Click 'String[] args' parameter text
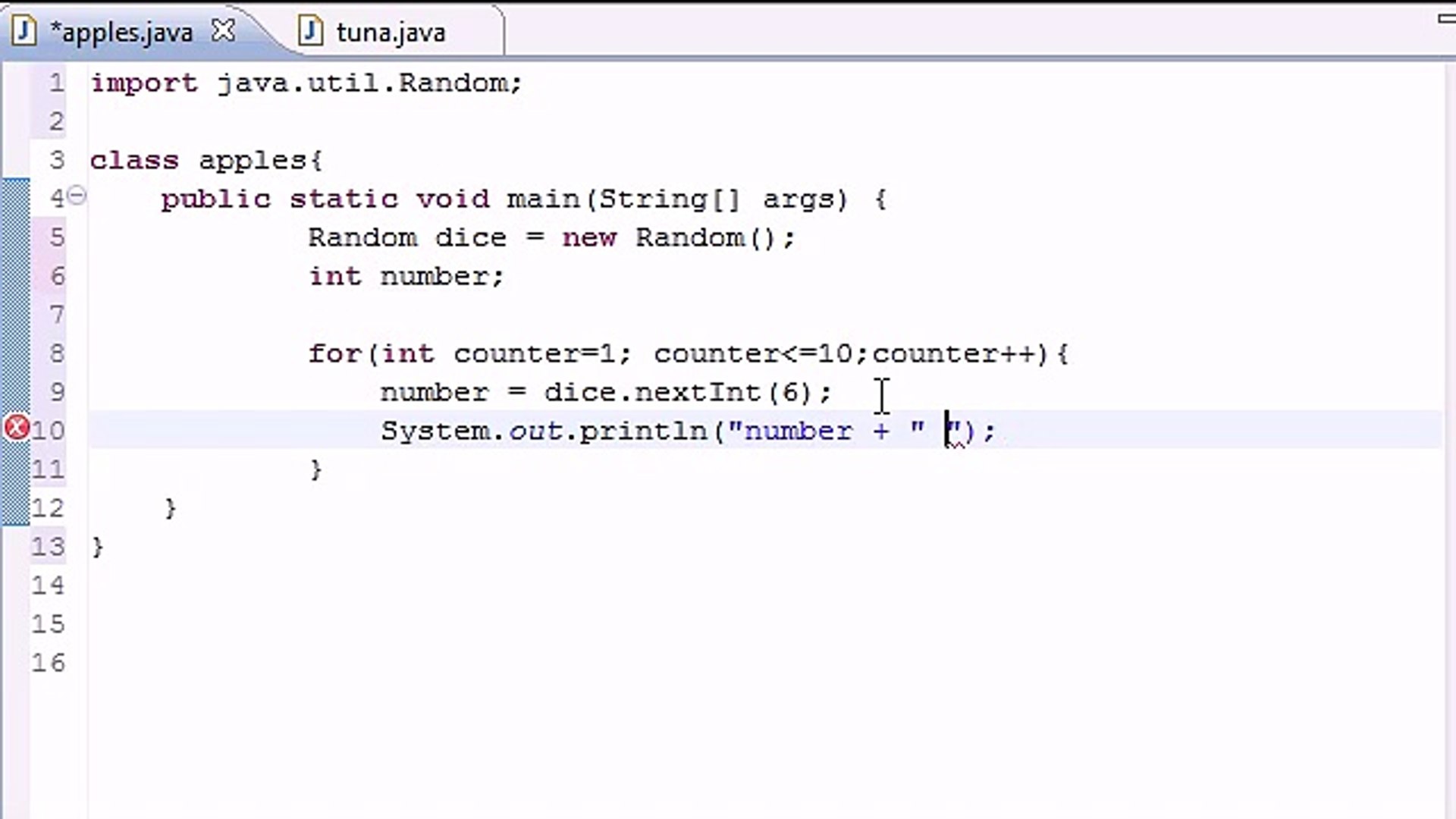The height and width of the screenshot is (819, 1456). click(723, 199)
